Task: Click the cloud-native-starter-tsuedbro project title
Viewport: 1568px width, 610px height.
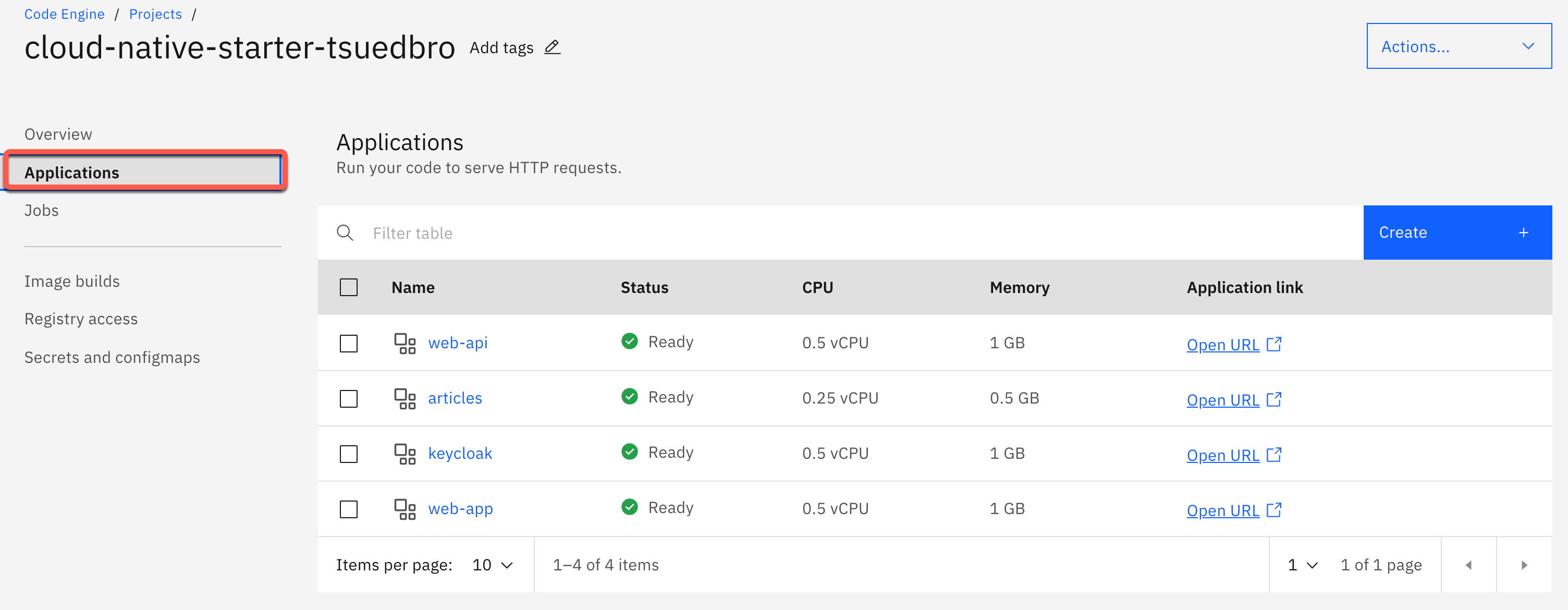Action: (x=240, y=47)
